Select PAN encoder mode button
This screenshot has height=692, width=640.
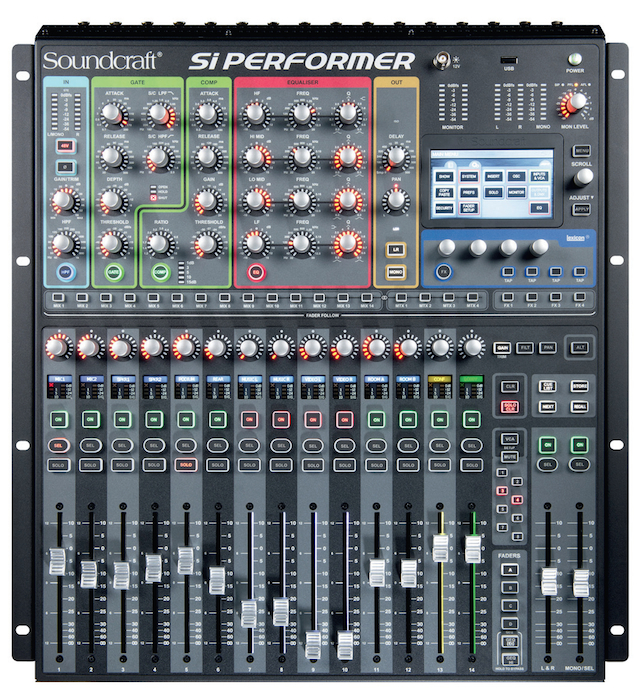(547, 348)
